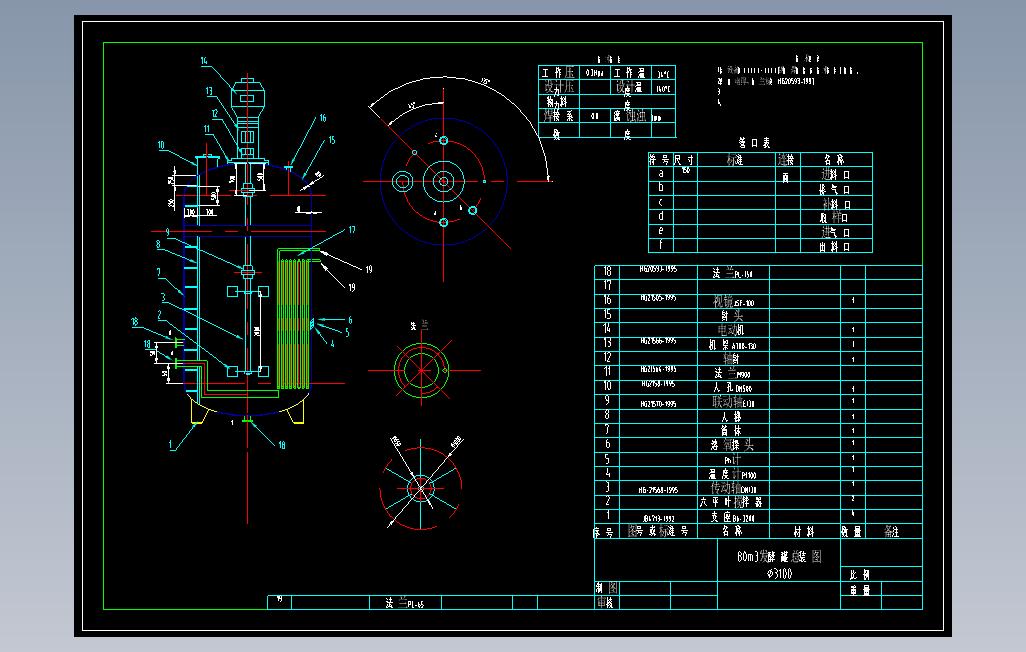Click callout number 16 above the vessel head
This screenshot has width=1026, height=652.
click(323, 118)
